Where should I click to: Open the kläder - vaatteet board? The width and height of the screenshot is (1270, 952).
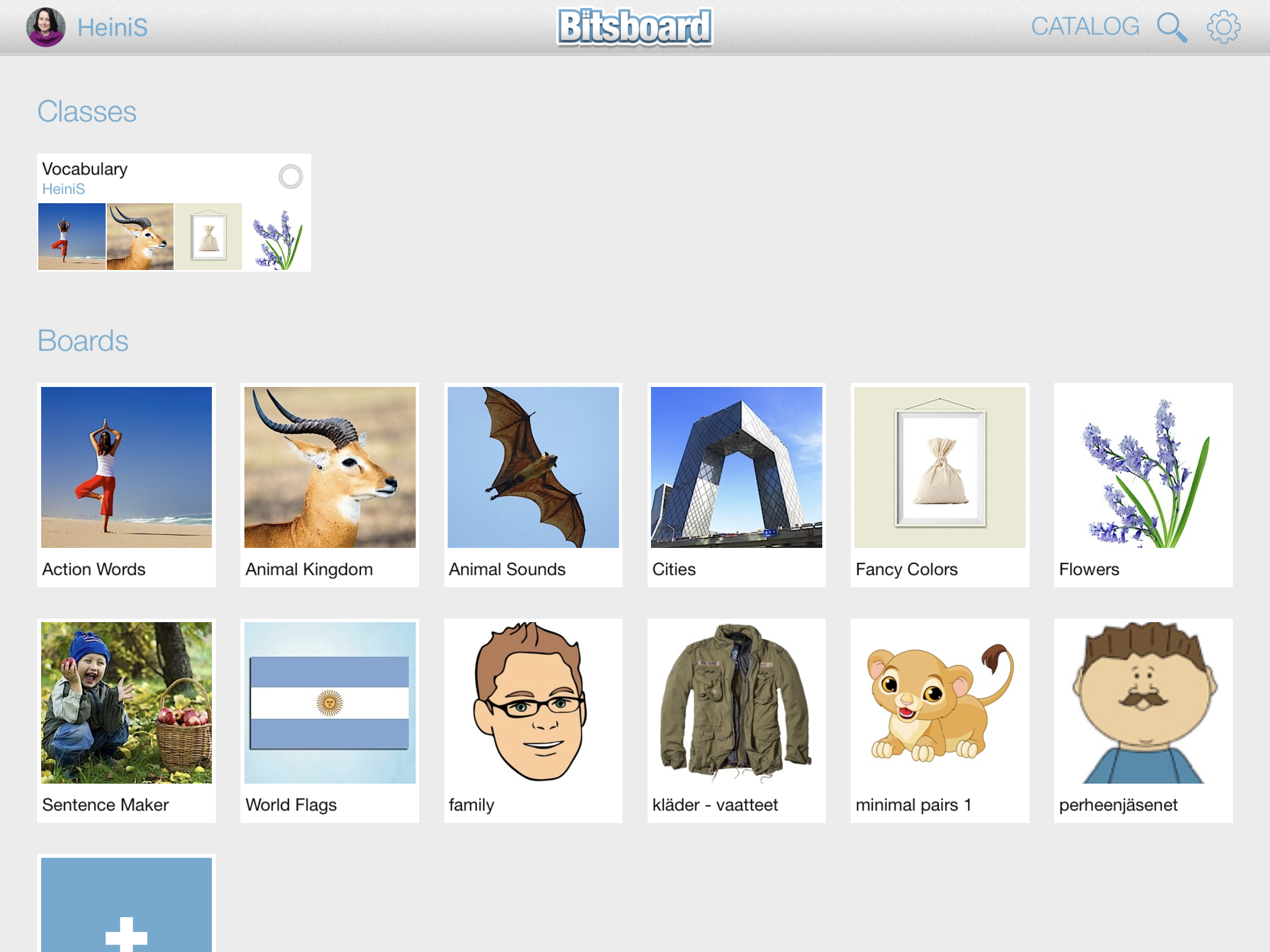pyautogui.click(x=736, y=720)
